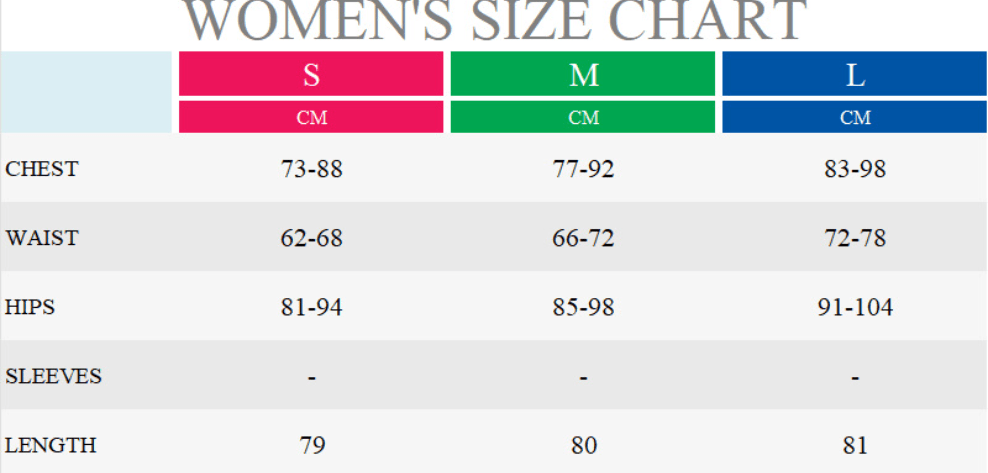Click the CM unit under L
Screen dimensions: 988x473
pos(854,117)
